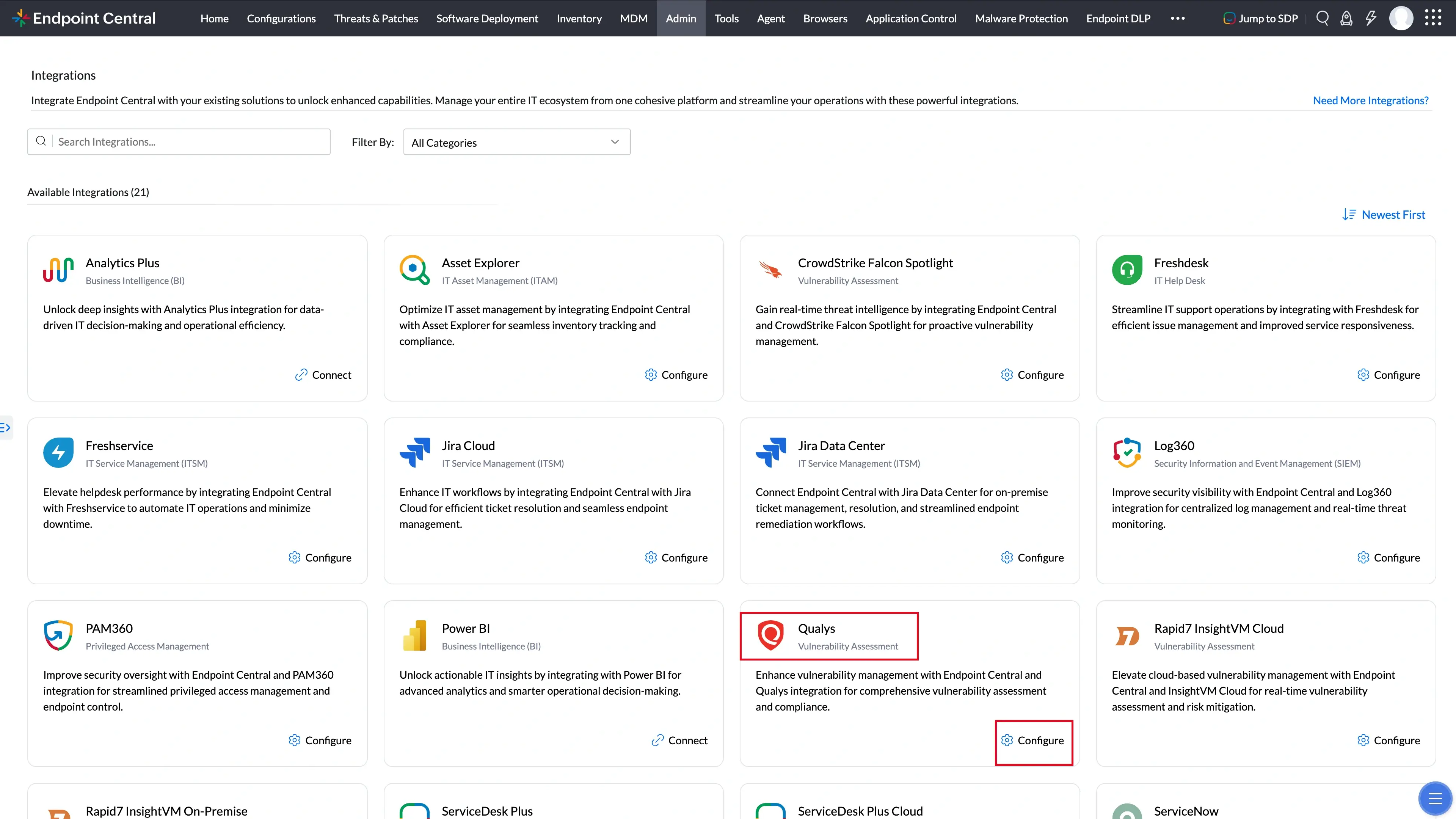Click the Jump to SDP icon link

click(1260, 18)
